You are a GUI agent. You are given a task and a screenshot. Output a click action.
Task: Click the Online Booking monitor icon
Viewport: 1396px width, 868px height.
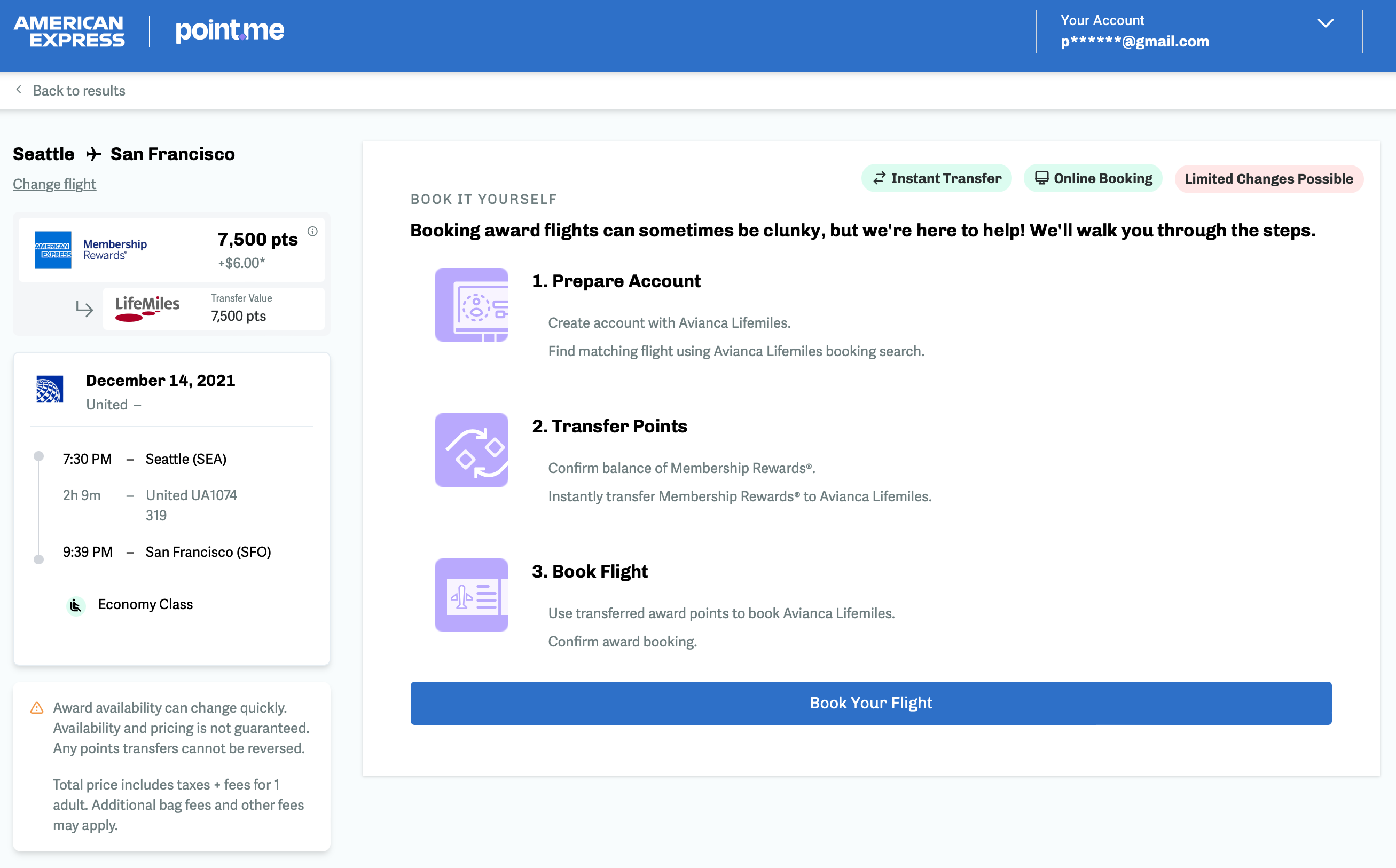tap(1042, 178)
